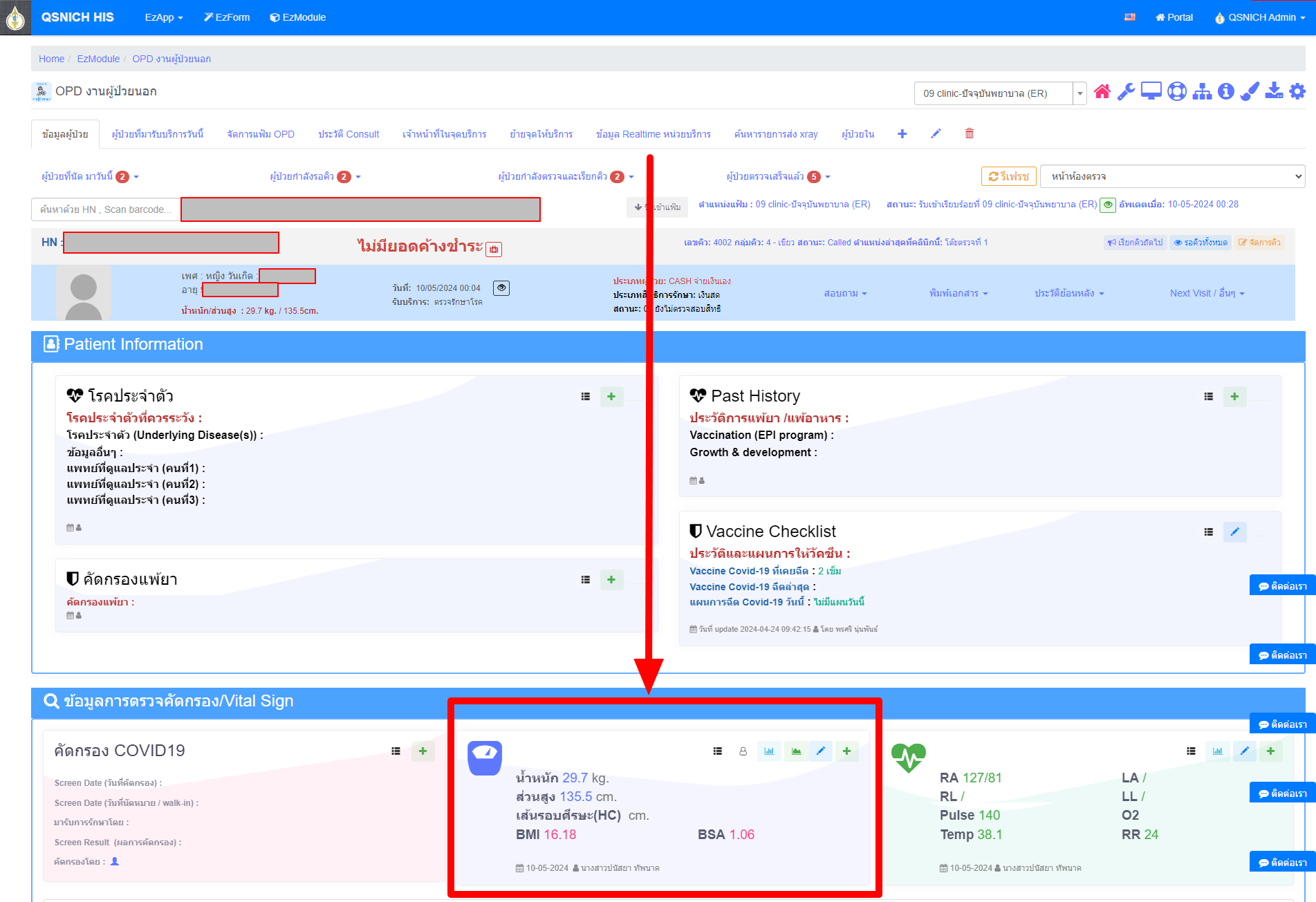Image resolution: width=1316 pixels, height=902 pixels.
Task: Click the red trash icon in the tab bar
Action: 969,133
